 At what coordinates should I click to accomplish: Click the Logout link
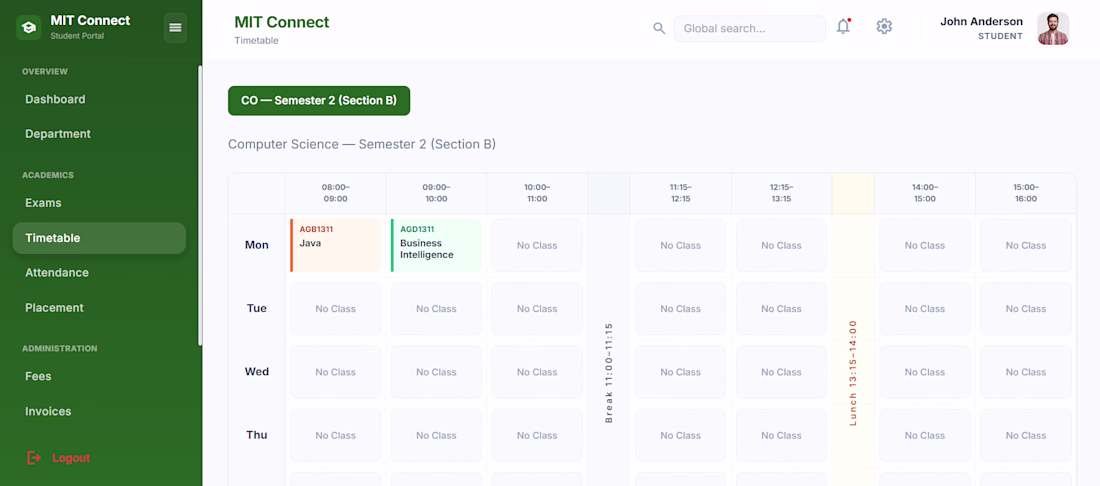point(71,458)
